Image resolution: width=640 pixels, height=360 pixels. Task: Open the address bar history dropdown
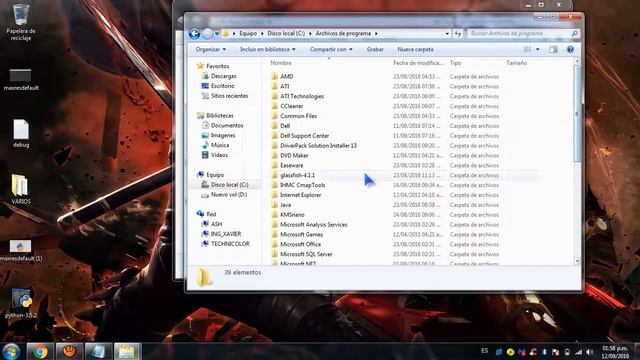(447, 33)
